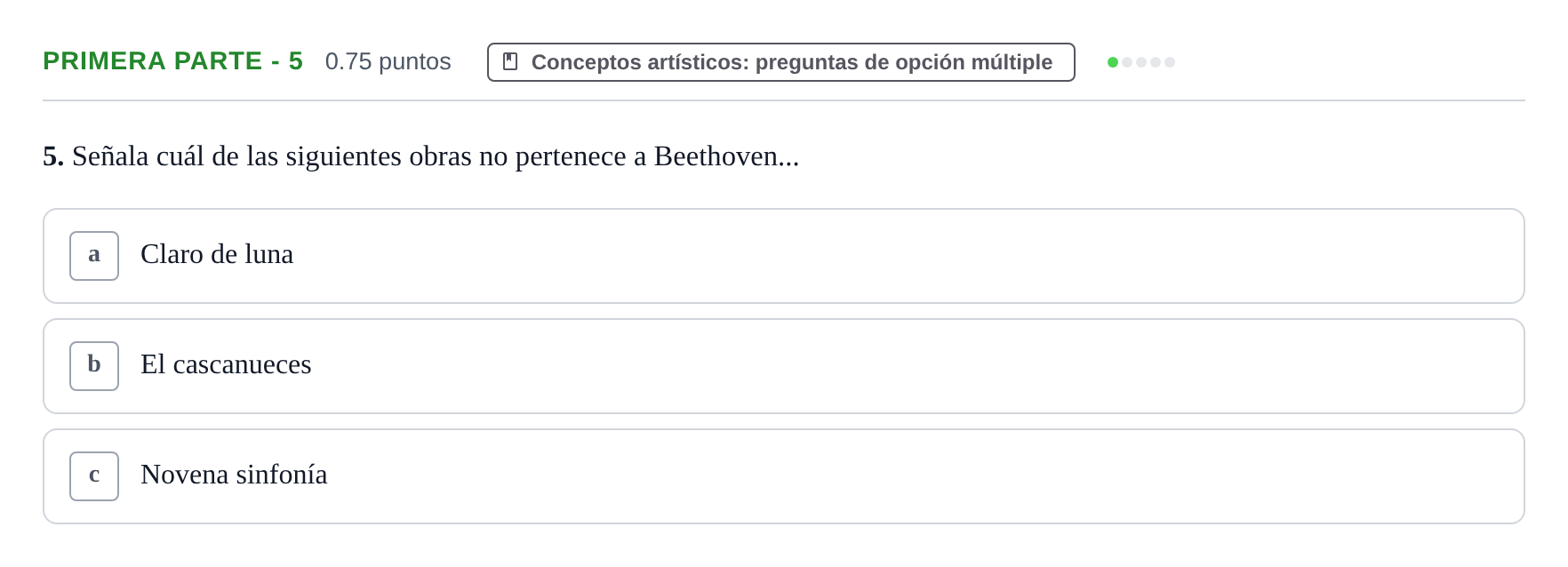
Task: Click the green first progress dot
Action: tap(1113, 62)
